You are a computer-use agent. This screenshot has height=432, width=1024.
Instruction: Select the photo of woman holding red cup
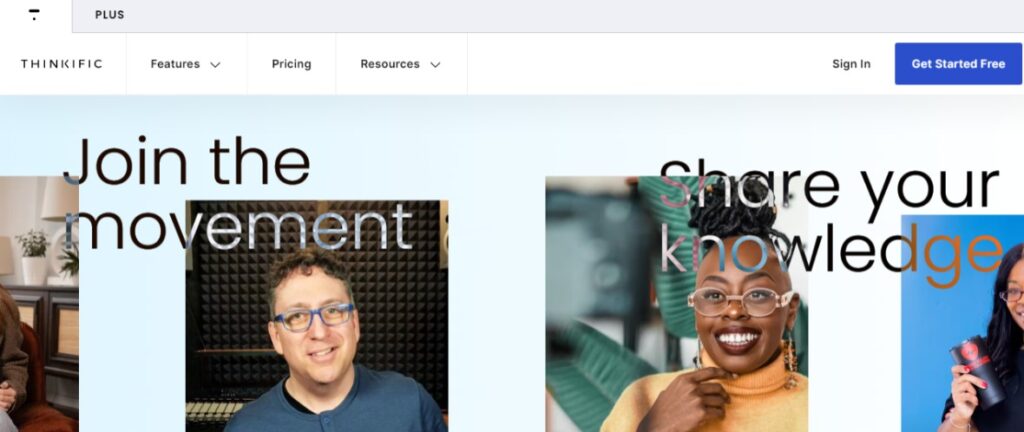pos(963,324)
